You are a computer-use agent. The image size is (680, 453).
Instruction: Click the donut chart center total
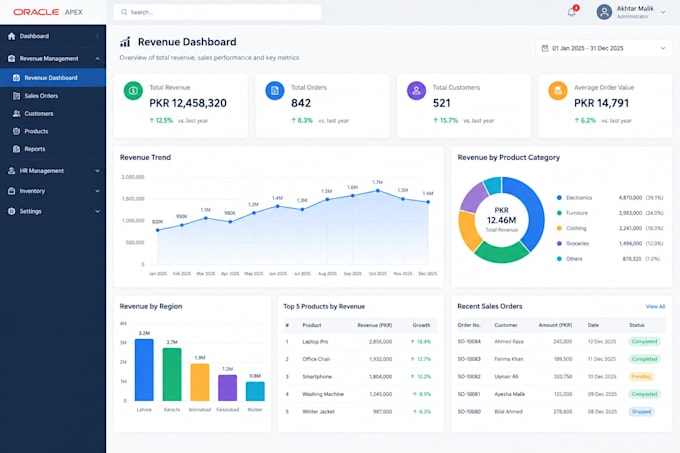pos(501,219)
